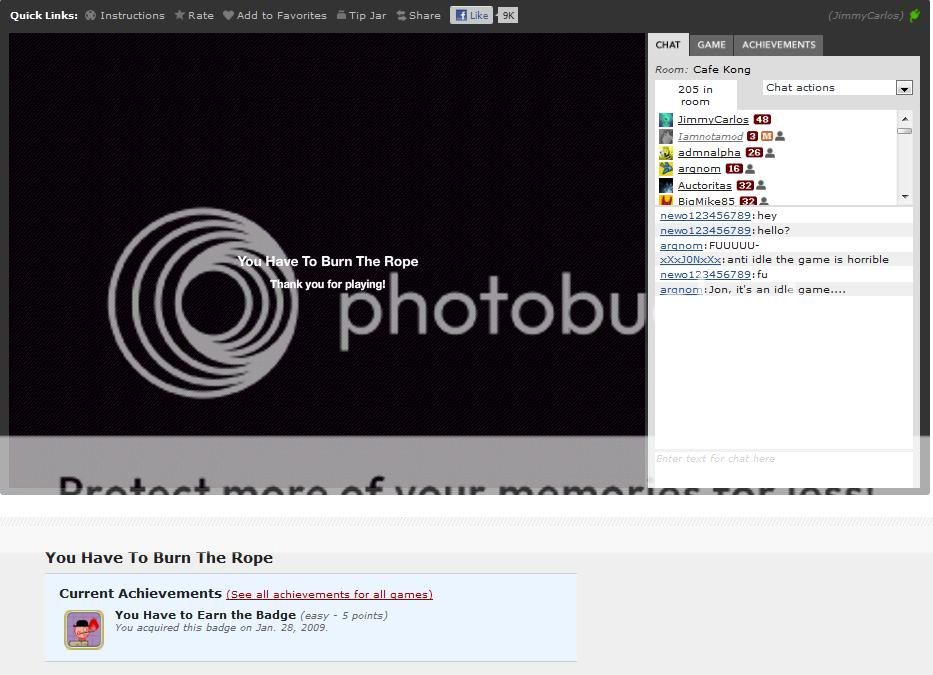Select JimmyCarlos in the user list
This screenshot has height=675, width=933.
click(713, 120)
